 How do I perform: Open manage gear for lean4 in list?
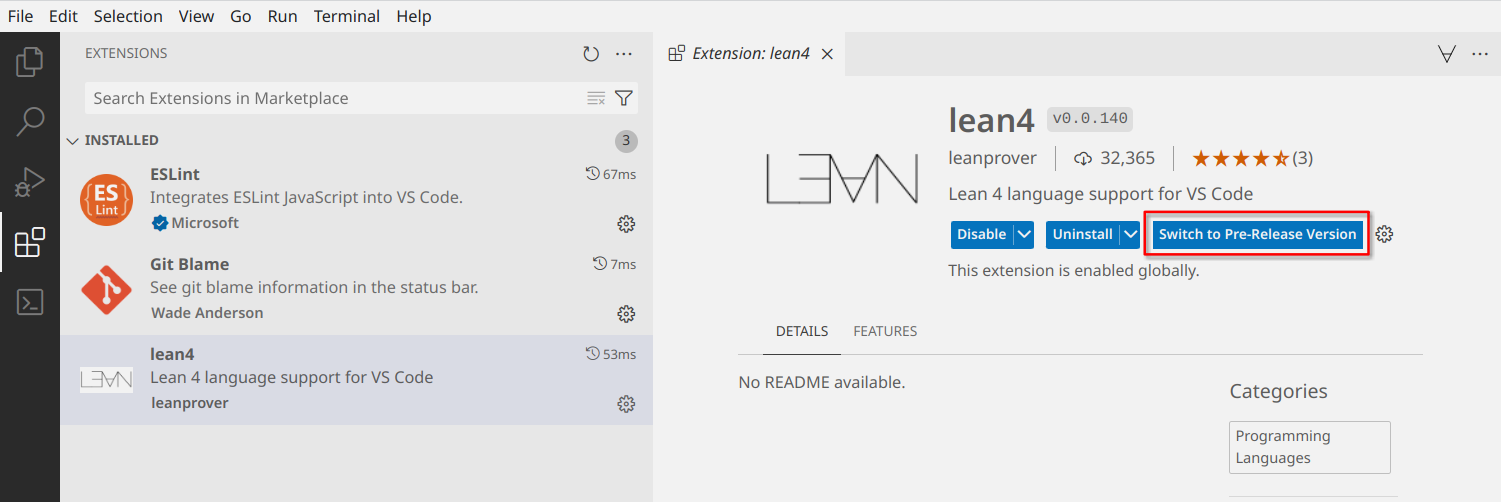pyautogui.click(x=627, y=404)
